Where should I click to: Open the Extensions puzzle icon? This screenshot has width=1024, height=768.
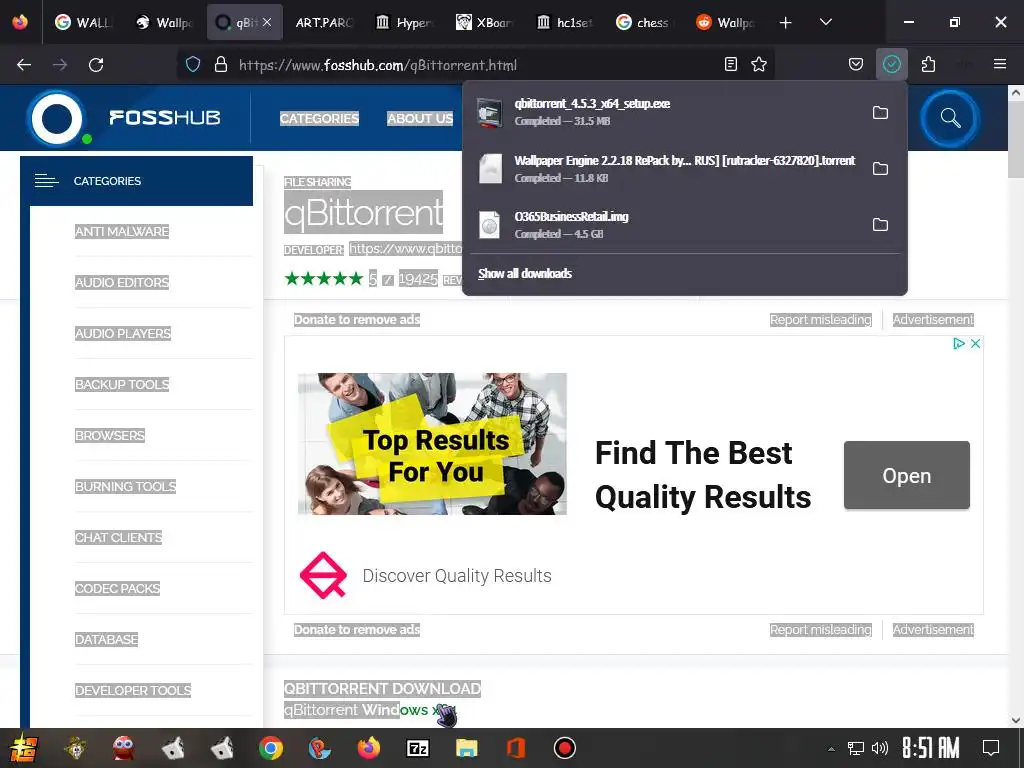(928, 64)
